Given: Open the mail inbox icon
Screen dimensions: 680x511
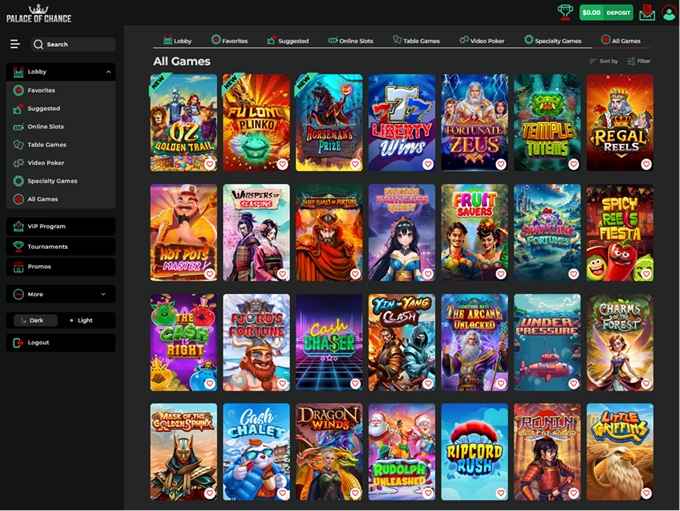Looking at the screenshot, I should coord(646,13).
